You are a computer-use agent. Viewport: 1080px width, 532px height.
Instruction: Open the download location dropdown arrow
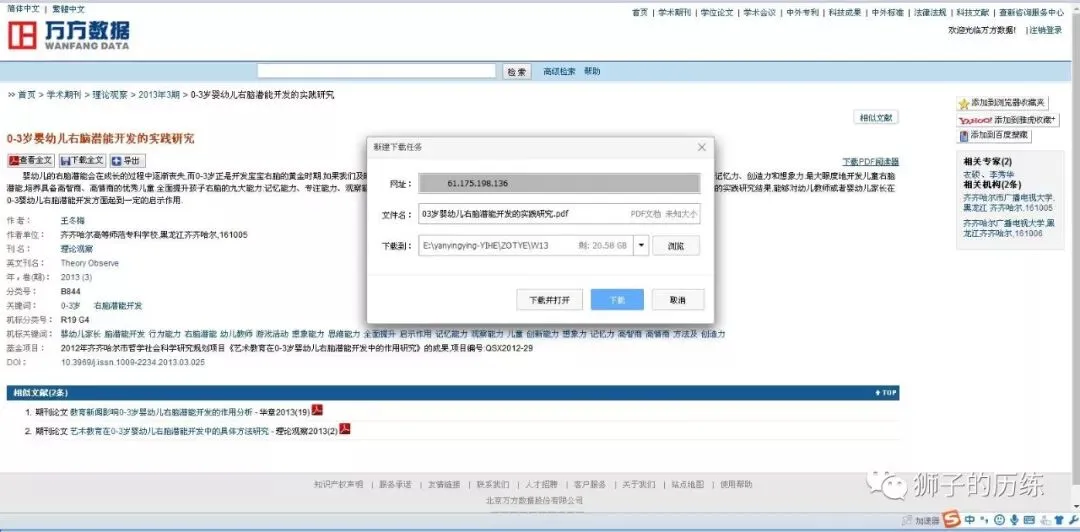tap(641, 245)
